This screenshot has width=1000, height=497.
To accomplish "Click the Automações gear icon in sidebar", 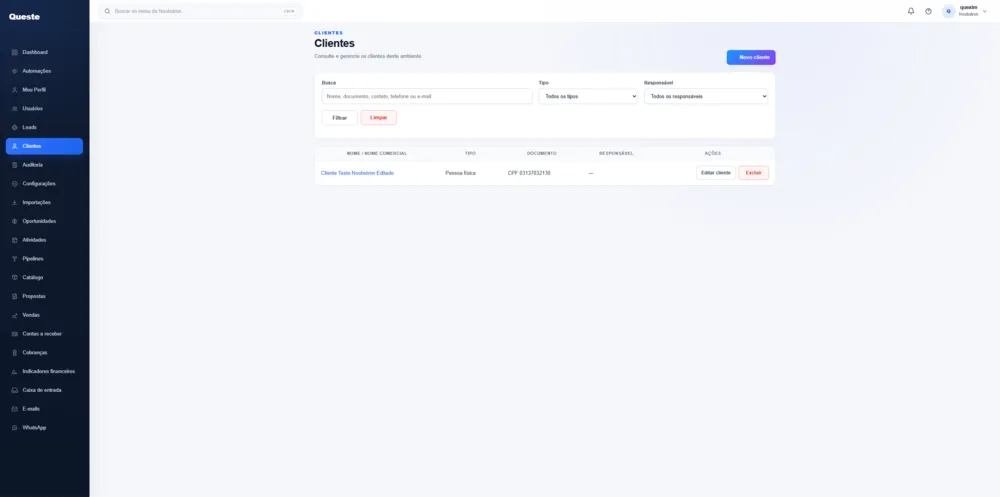I will click(15, 71).
